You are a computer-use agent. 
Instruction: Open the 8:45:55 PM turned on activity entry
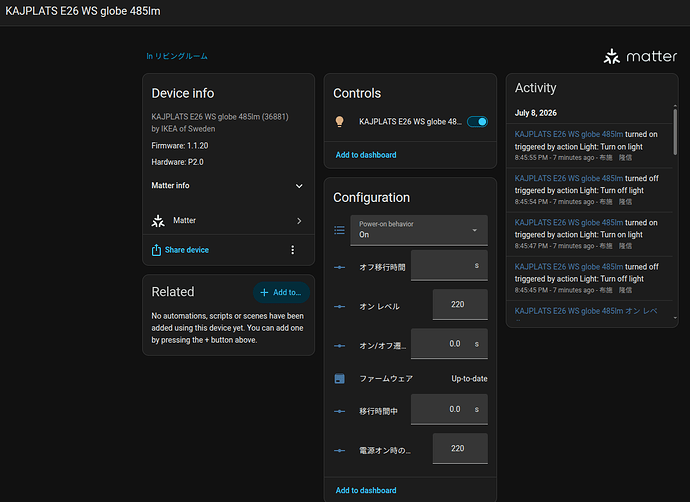[589, 146]
